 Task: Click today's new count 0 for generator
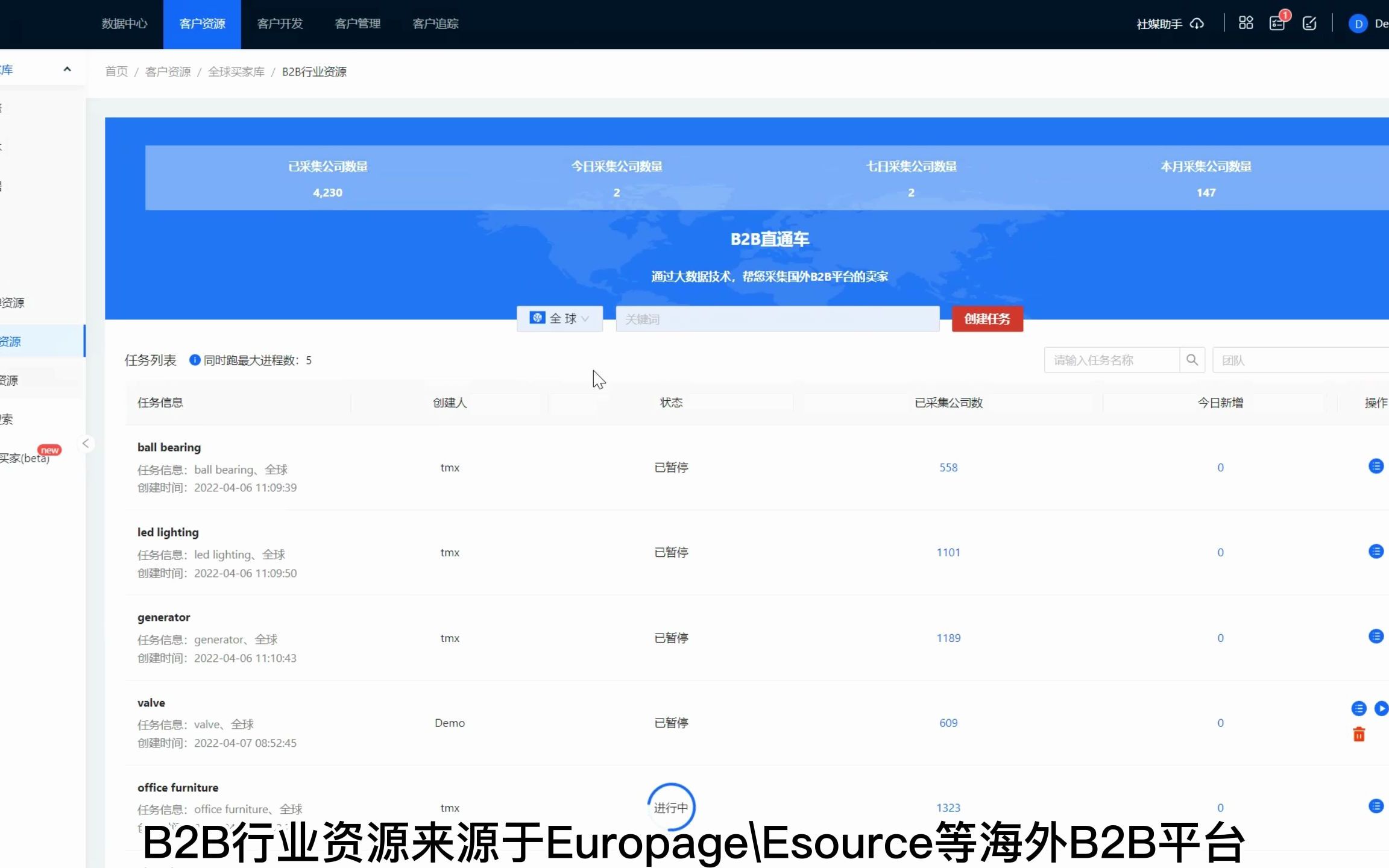(x=1220, y=638)
